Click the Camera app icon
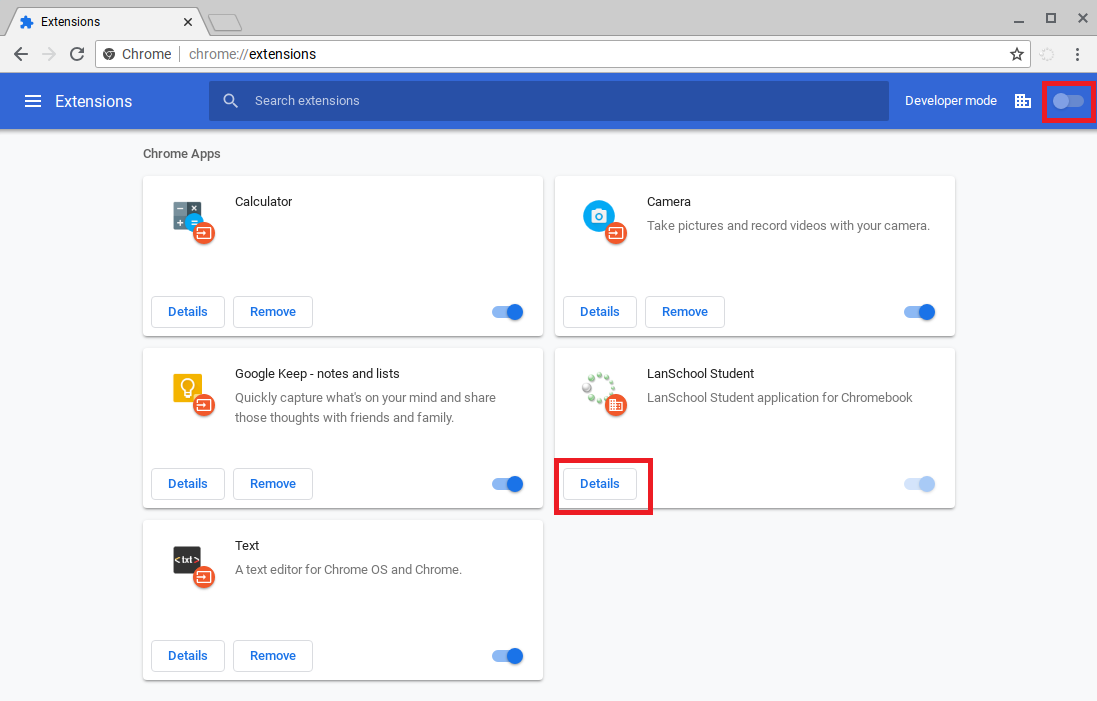The image size is (1097, 701). 604,222
